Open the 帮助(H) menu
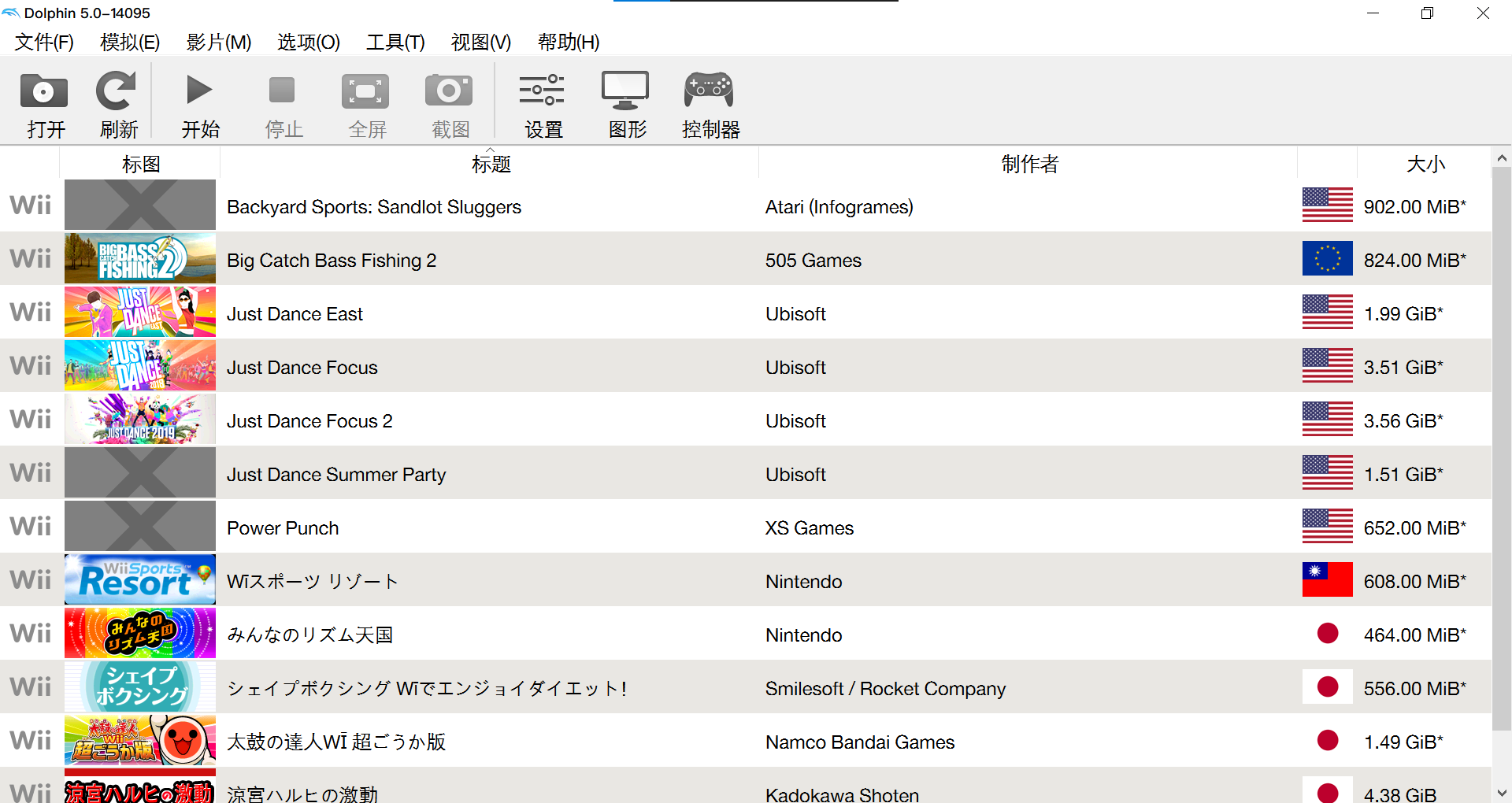1512x803 pixels. [569, 42]
